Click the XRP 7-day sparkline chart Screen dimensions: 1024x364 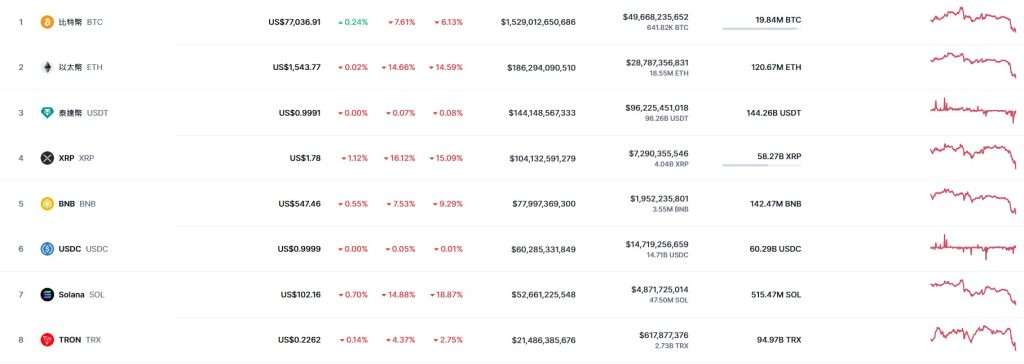point(973,155)
